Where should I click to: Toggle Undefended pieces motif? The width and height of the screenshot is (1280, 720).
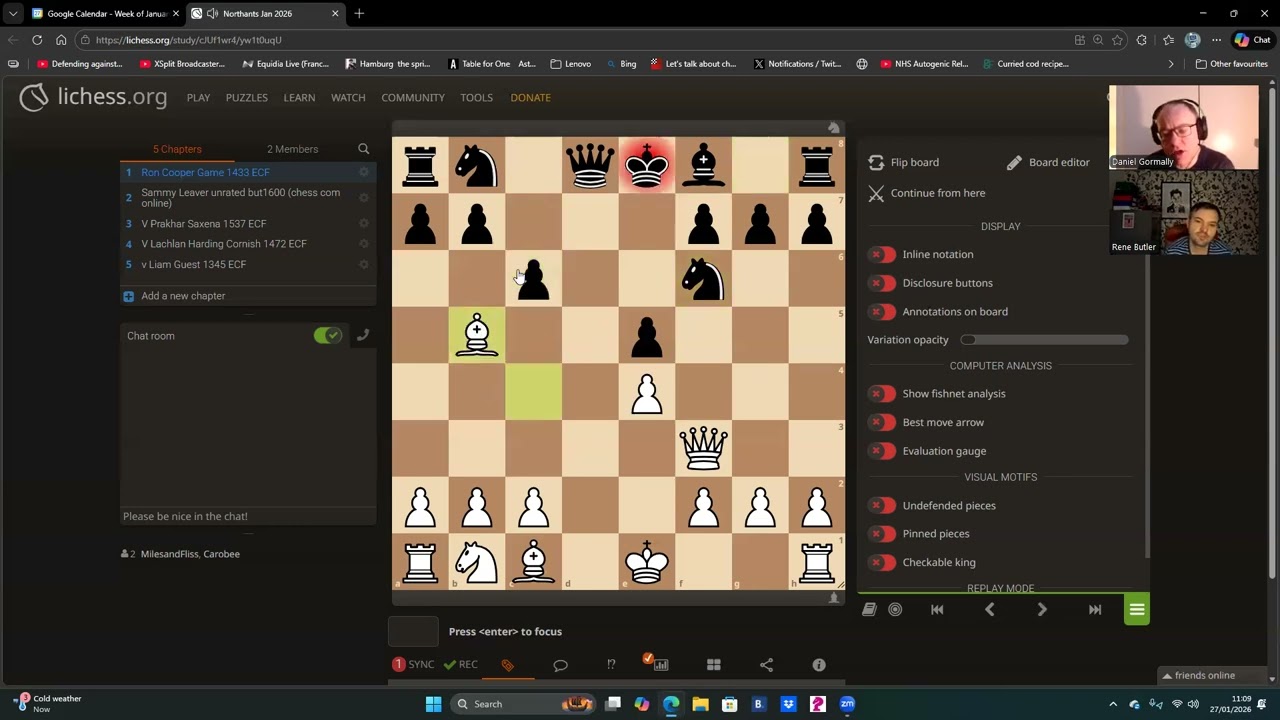882,506
